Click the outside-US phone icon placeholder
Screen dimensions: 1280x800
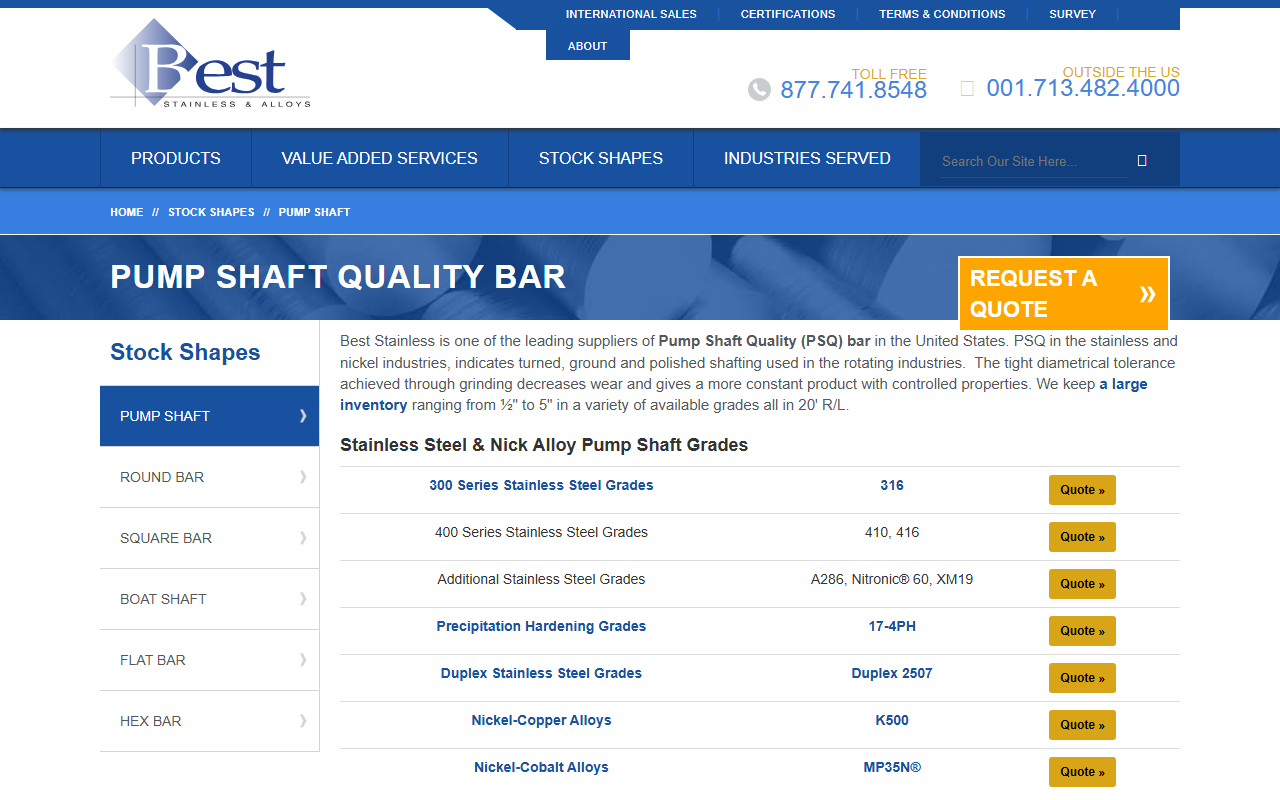tap(967, 88)
